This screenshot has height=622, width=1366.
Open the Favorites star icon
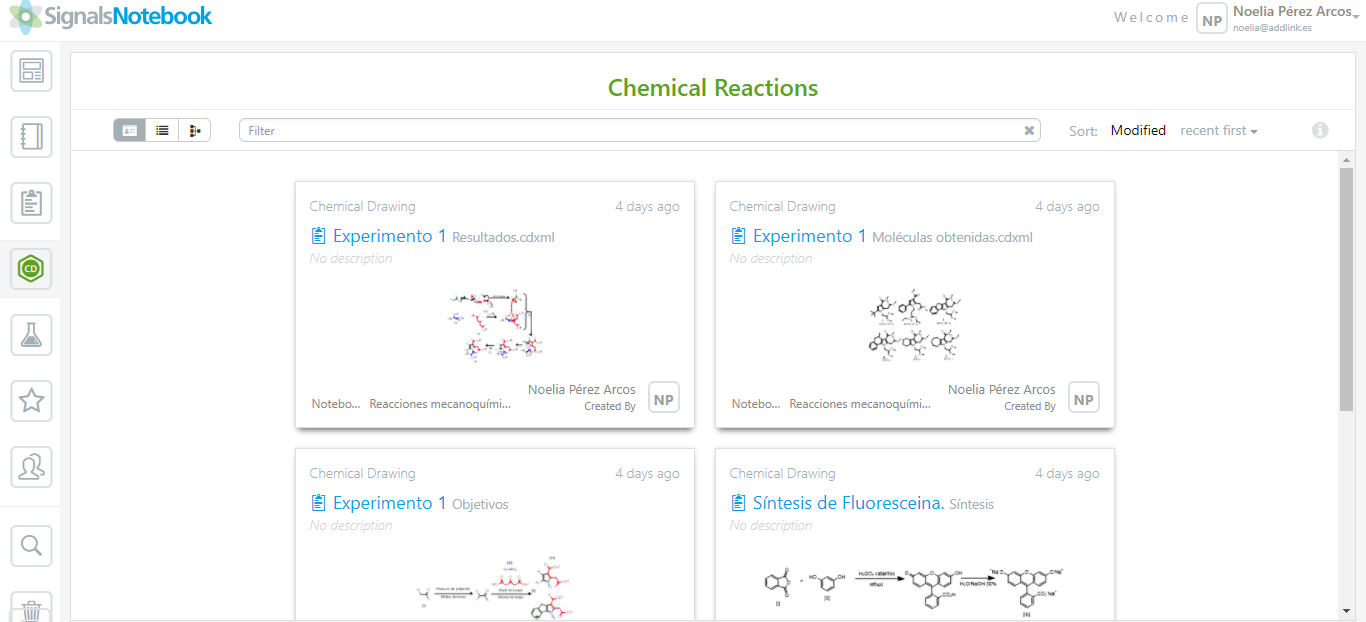click(31, 401)
